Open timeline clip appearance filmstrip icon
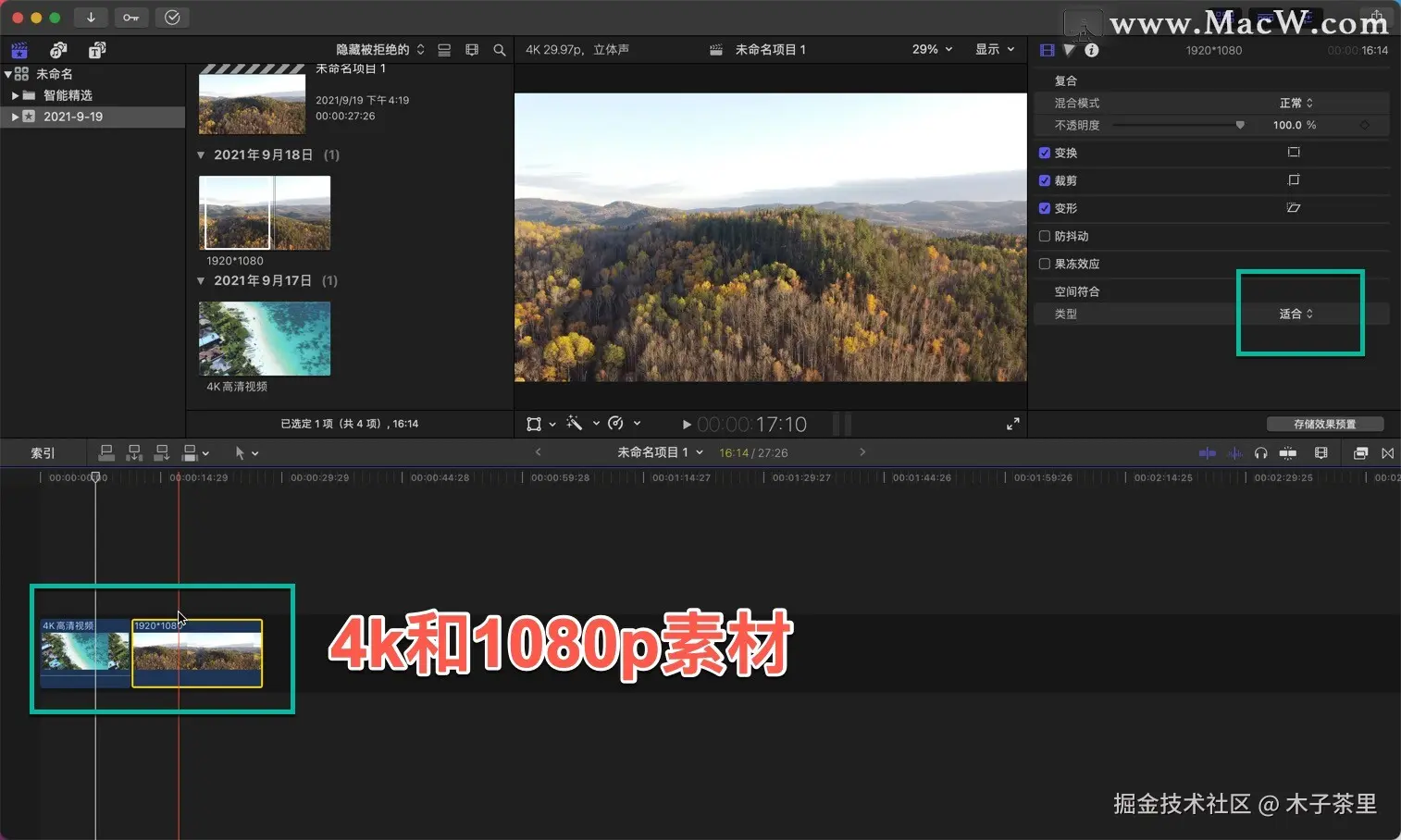This screenshot has height=840, width=1401. tap(1320, 452)
